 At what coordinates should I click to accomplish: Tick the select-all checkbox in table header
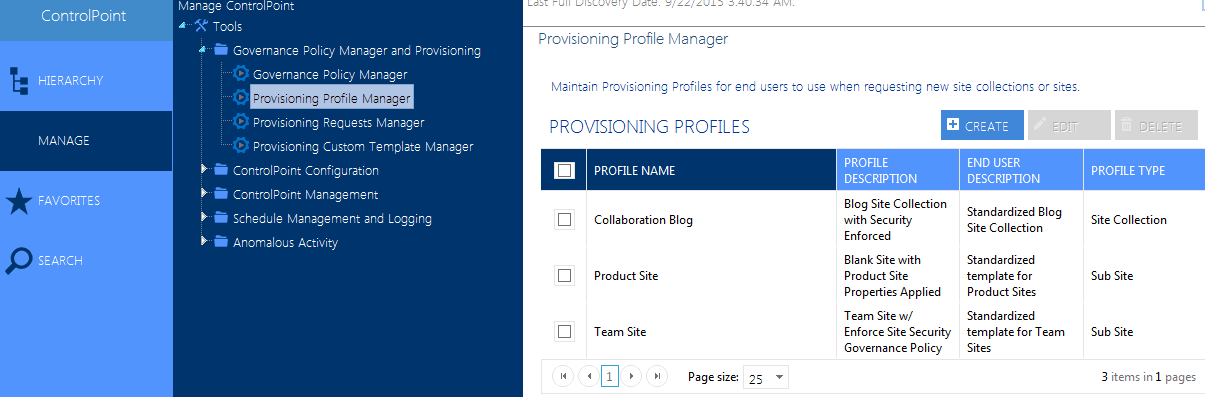564,170
